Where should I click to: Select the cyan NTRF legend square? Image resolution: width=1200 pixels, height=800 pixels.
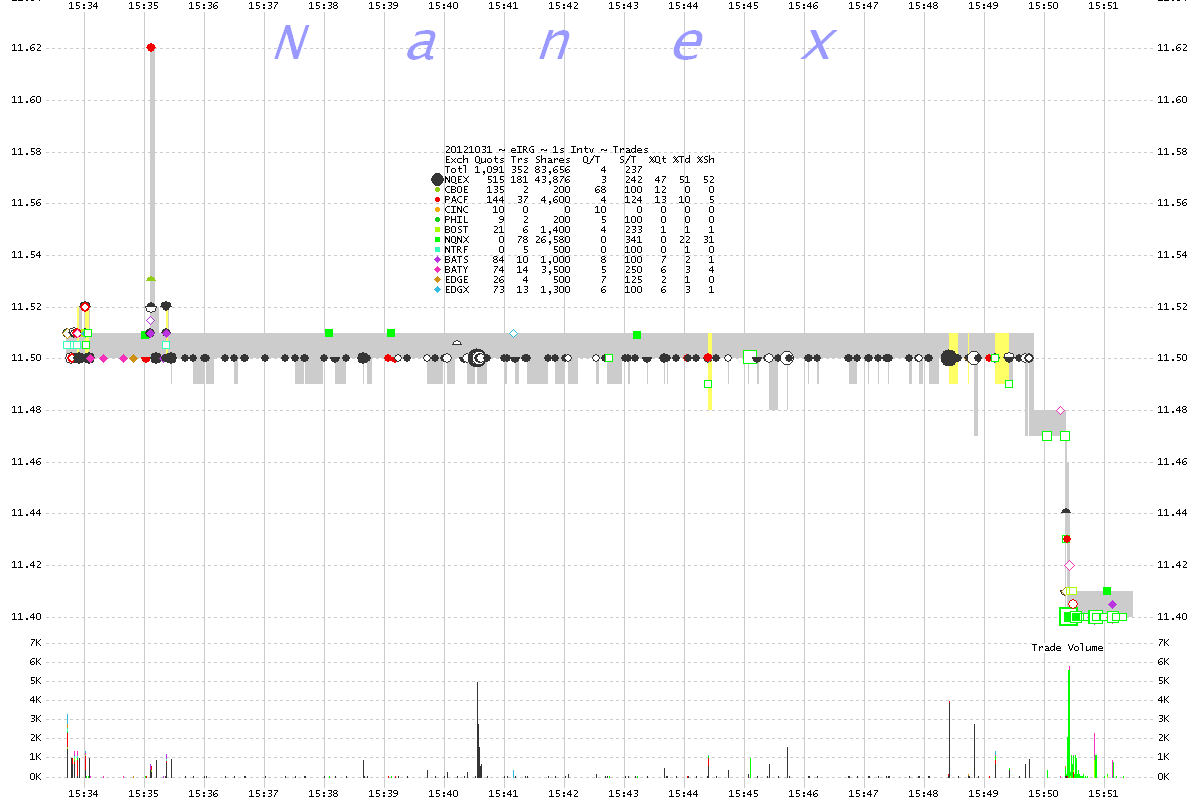[437, 249]
